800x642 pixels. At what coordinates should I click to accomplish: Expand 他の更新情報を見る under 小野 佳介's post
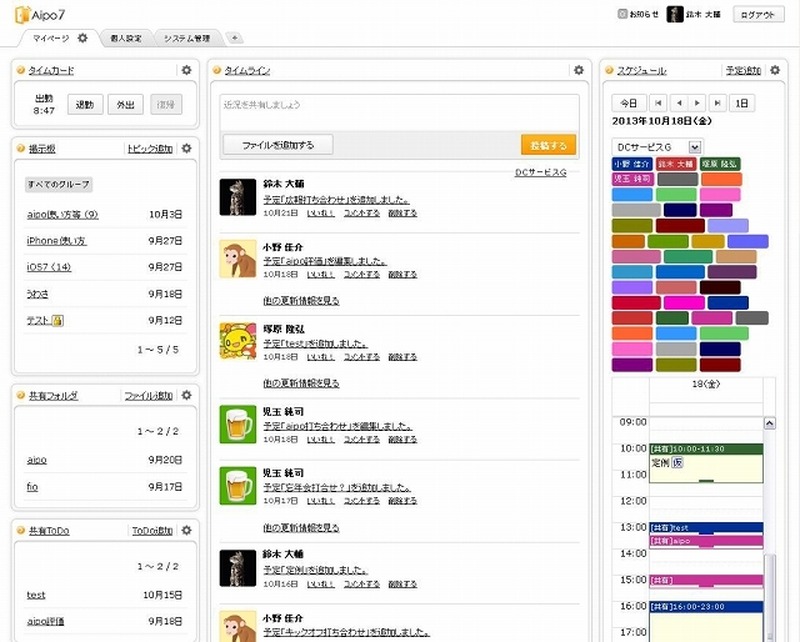[x=301, y=299]
